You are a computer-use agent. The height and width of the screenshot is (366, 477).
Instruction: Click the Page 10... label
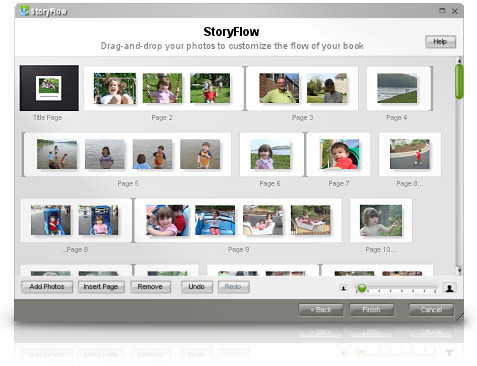(381, 250)
